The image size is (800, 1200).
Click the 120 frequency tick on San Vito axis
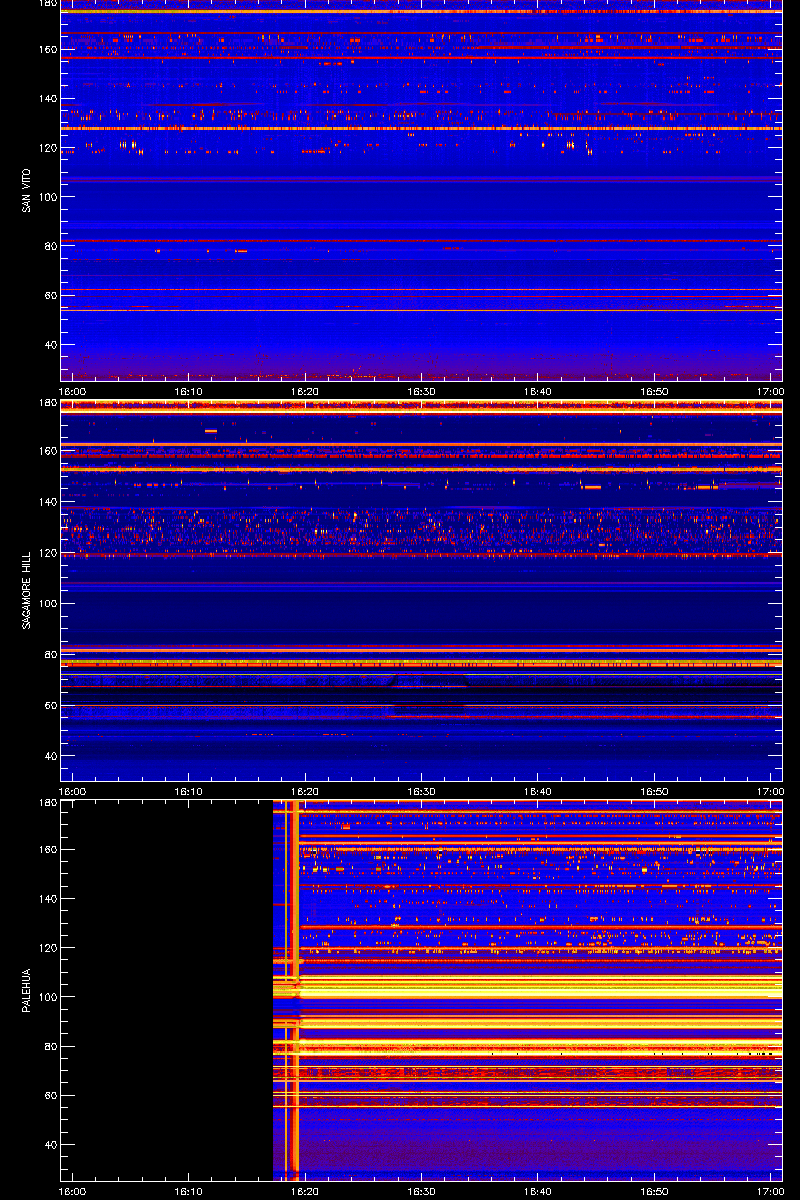coord(46,148)
